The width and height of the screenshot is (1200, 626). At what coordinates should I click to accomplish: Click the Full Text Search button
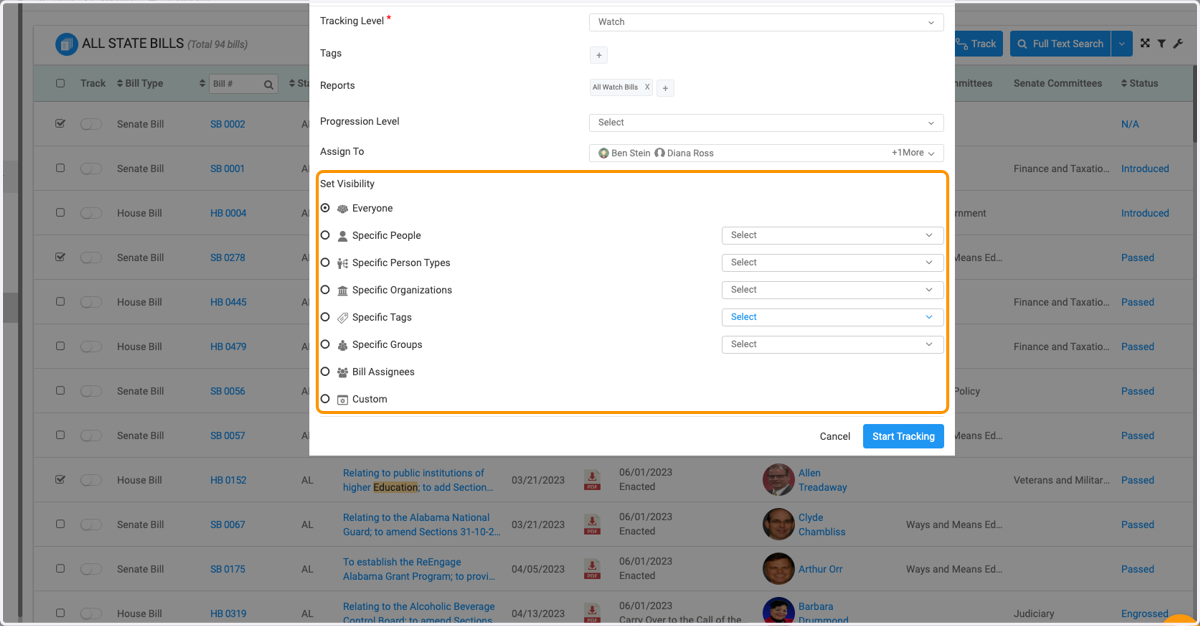point(1061,43)
